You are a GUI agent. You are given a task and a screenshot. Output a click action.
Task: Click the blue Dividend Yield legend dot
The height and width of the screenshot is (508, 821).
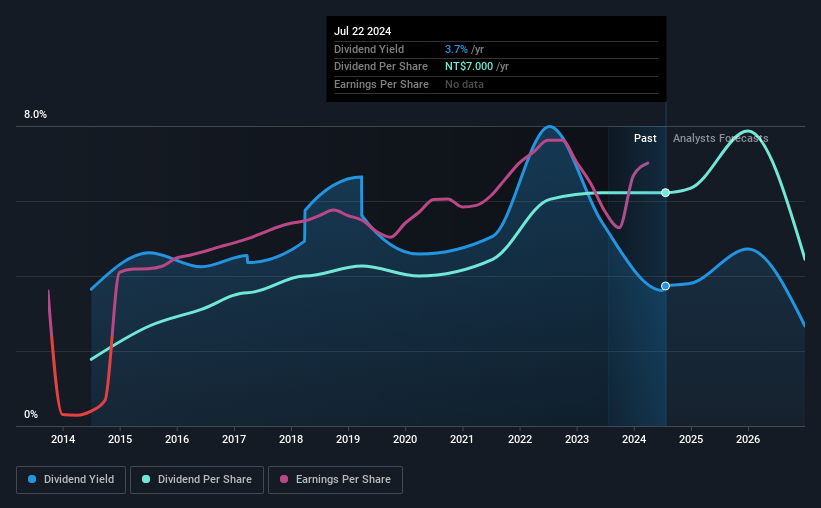point(32,479)
